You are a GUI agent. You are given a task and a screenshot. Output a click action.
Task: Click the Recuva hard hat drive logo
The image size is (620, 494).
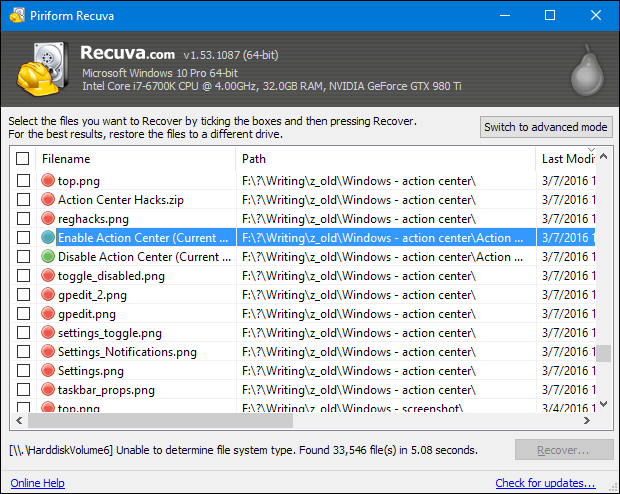tap(43, 69)
